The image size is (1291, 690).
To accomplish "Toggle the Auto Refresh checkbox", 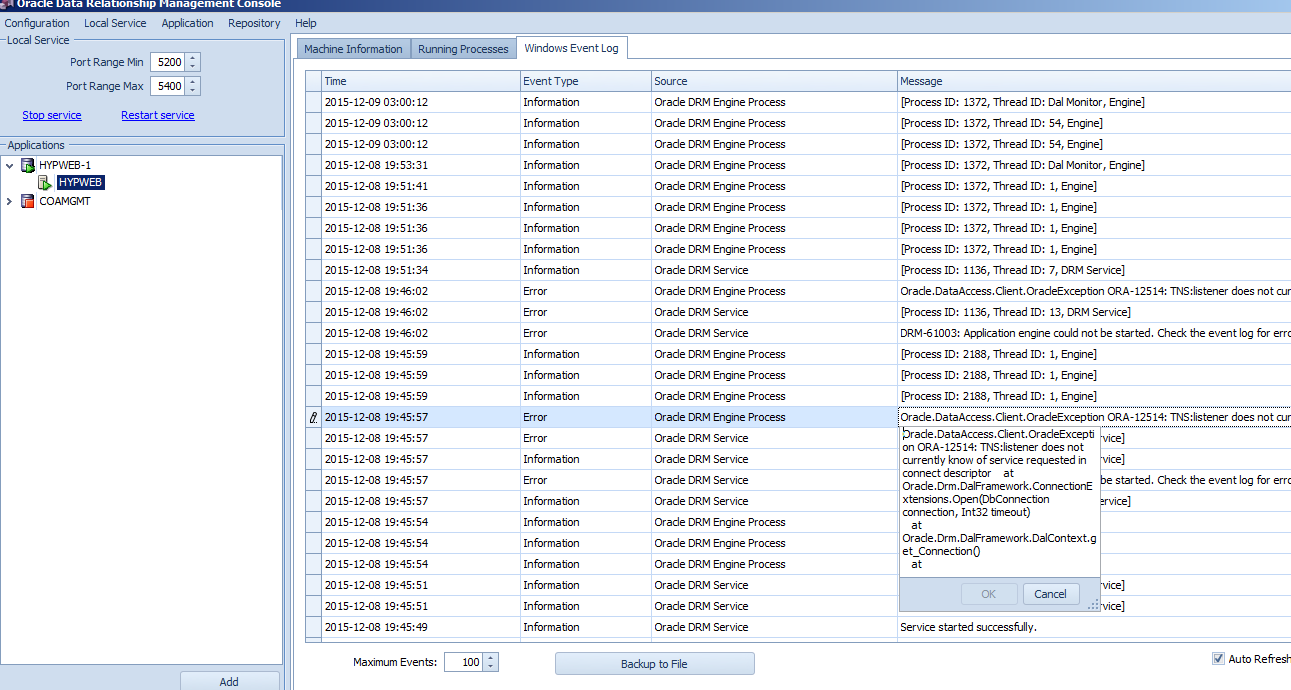I will 1217,658.
